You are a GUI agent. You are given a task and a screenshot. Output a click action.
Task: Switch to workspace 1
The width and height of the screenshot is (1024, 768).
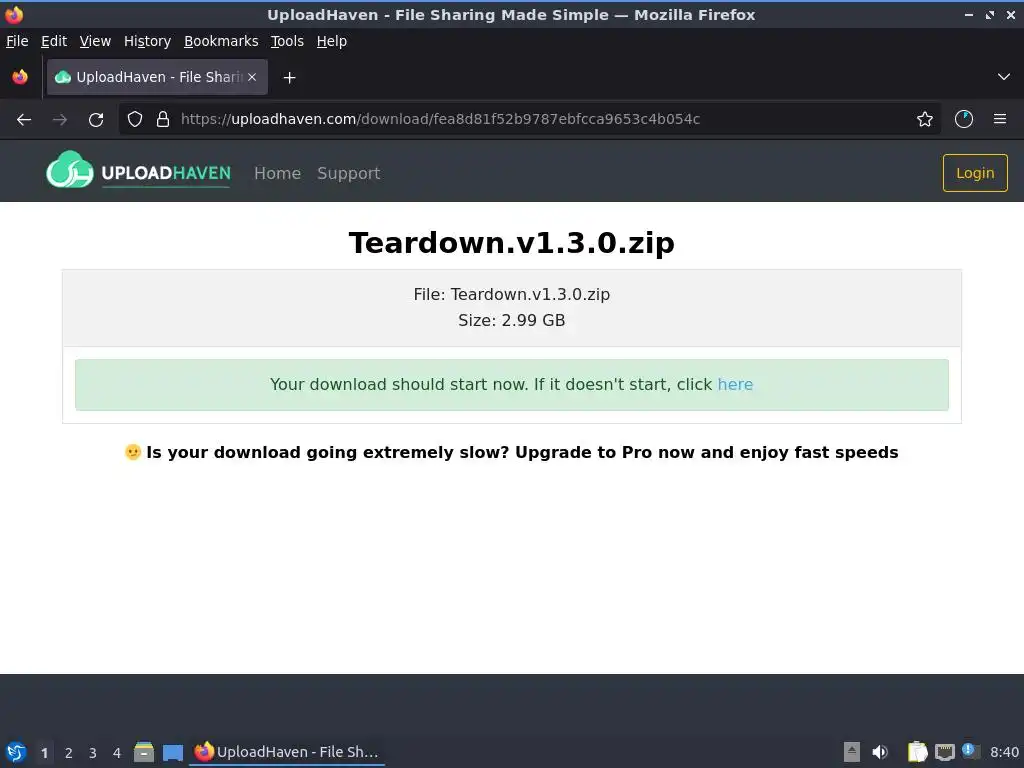[x=44, y=753]
